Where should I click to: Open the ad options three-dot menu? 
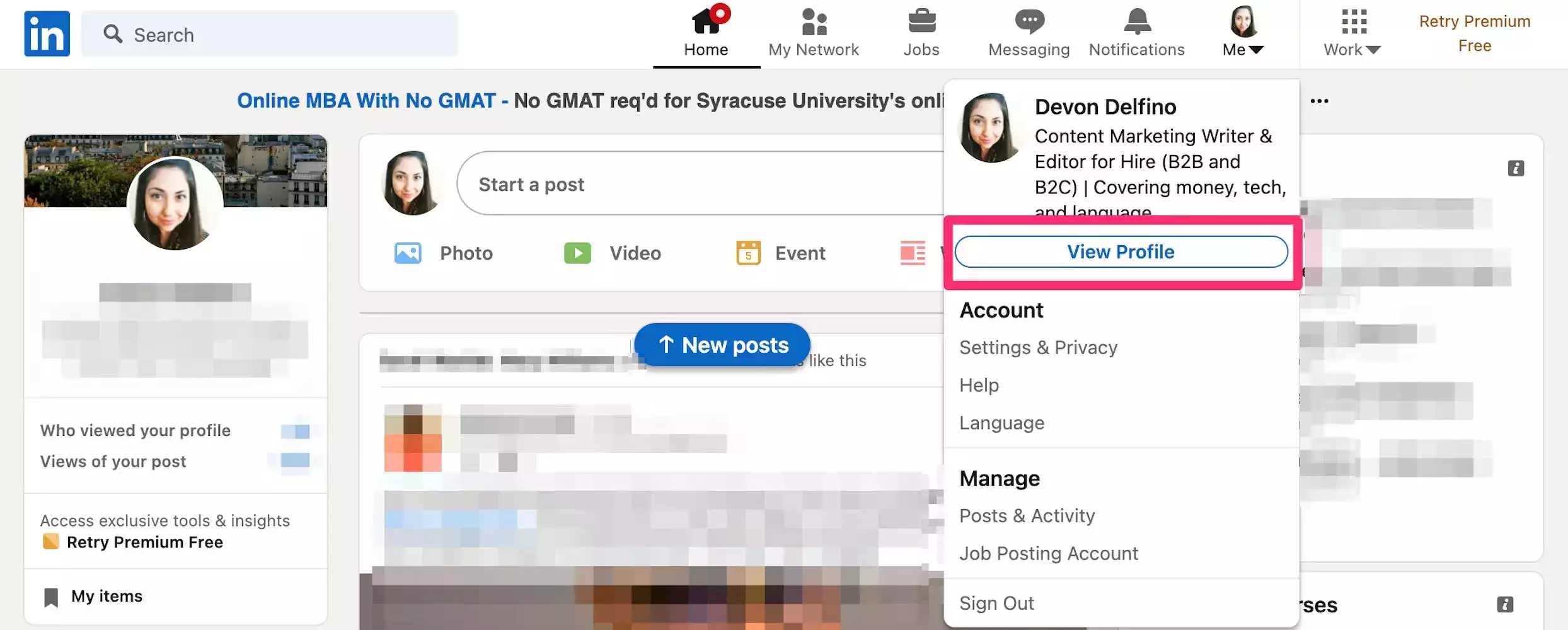1319,101
